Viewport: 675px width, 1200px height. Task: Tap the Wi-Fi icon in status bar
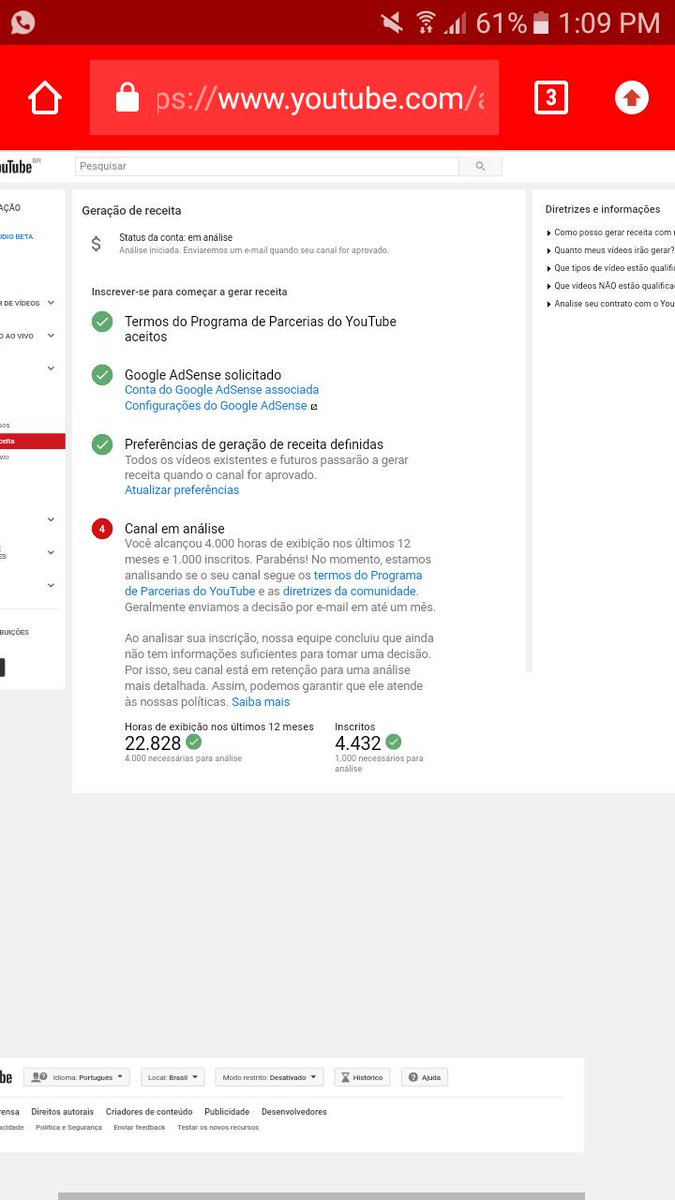coord(427,22)
